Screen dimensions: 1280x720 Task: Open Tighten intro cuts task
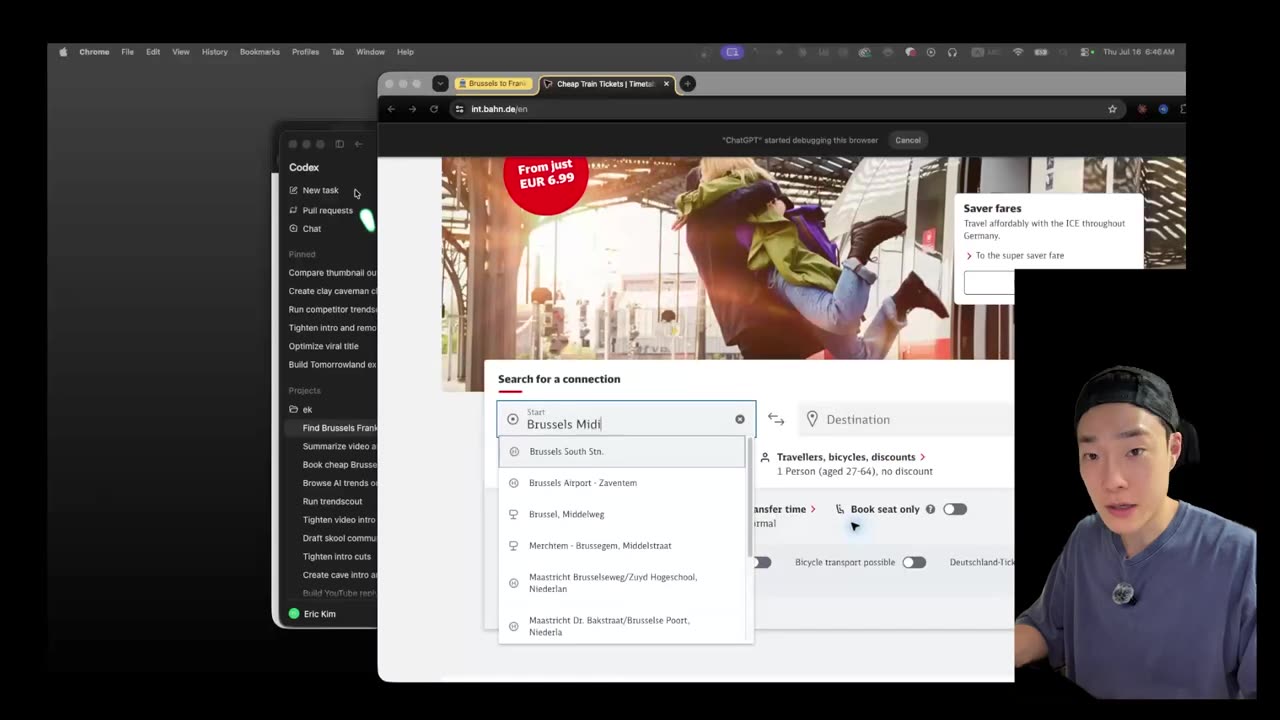tap(336, 556)
